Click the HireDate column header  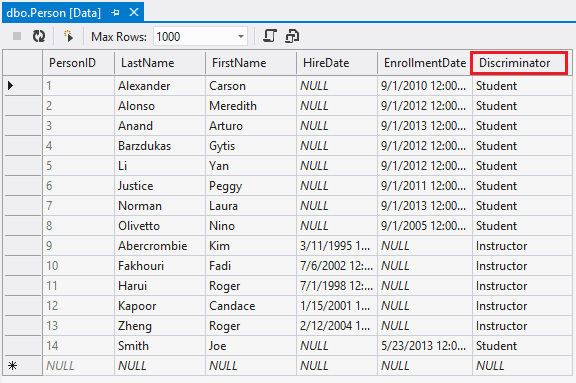point(337,63)
